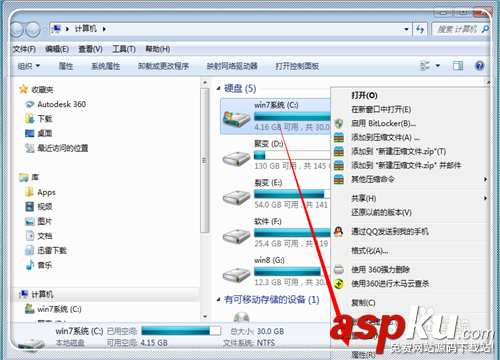Click the 聚变 (D:) drive icon
The width and height of the screenshot is (500, 360).
(236, 159)
